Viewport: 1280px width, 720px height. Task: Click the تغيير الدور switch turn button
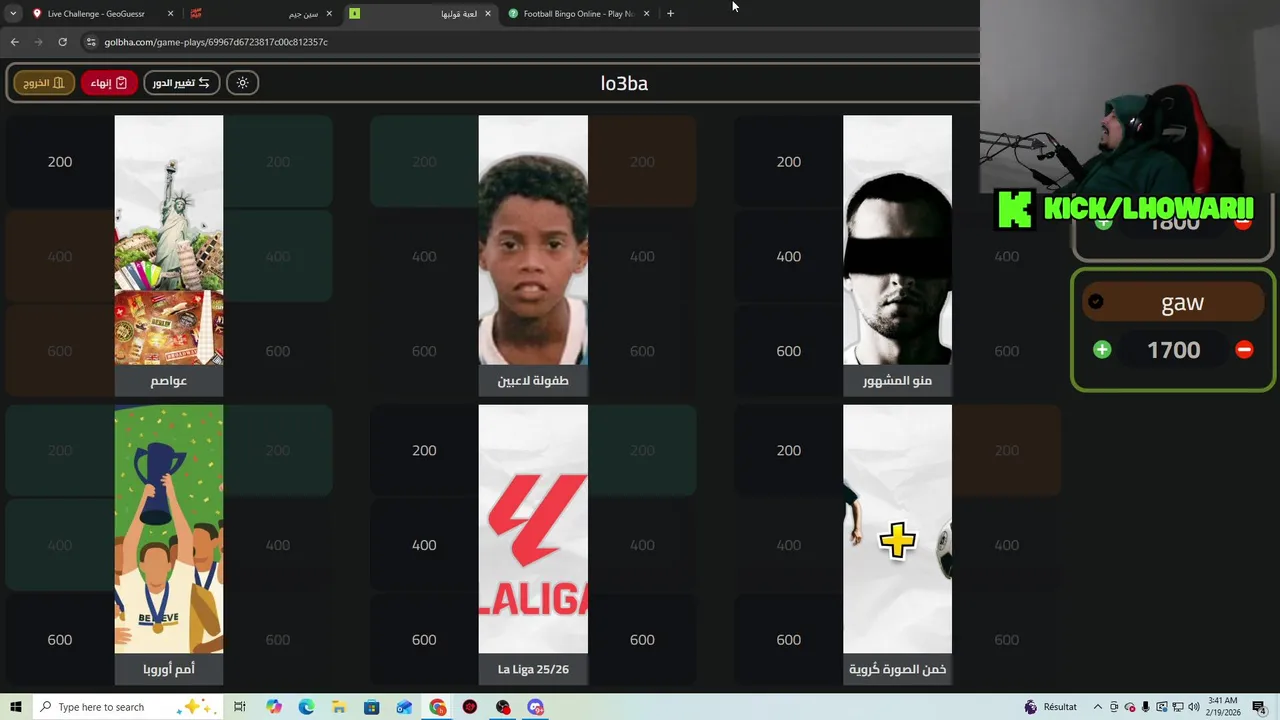click(x=181, y=83)
